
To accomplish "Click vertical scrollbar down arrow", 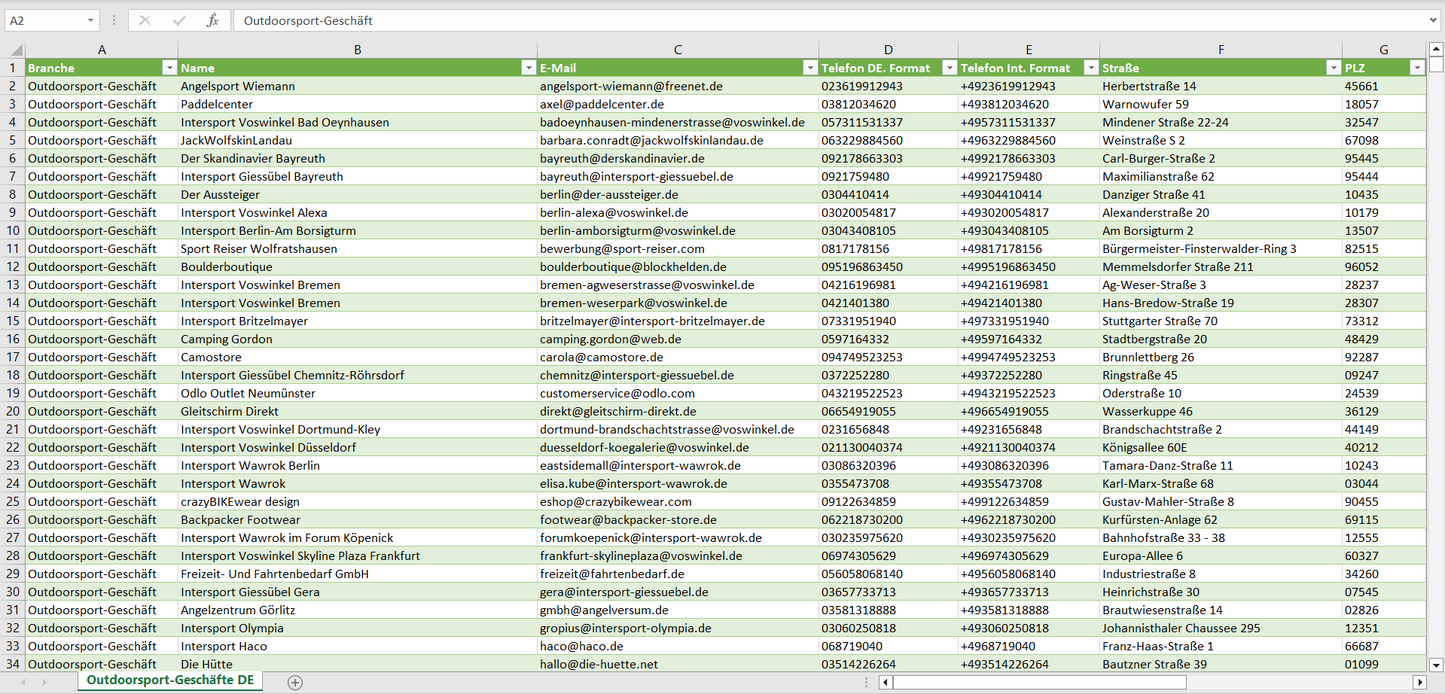I will tap(1436, 664).
